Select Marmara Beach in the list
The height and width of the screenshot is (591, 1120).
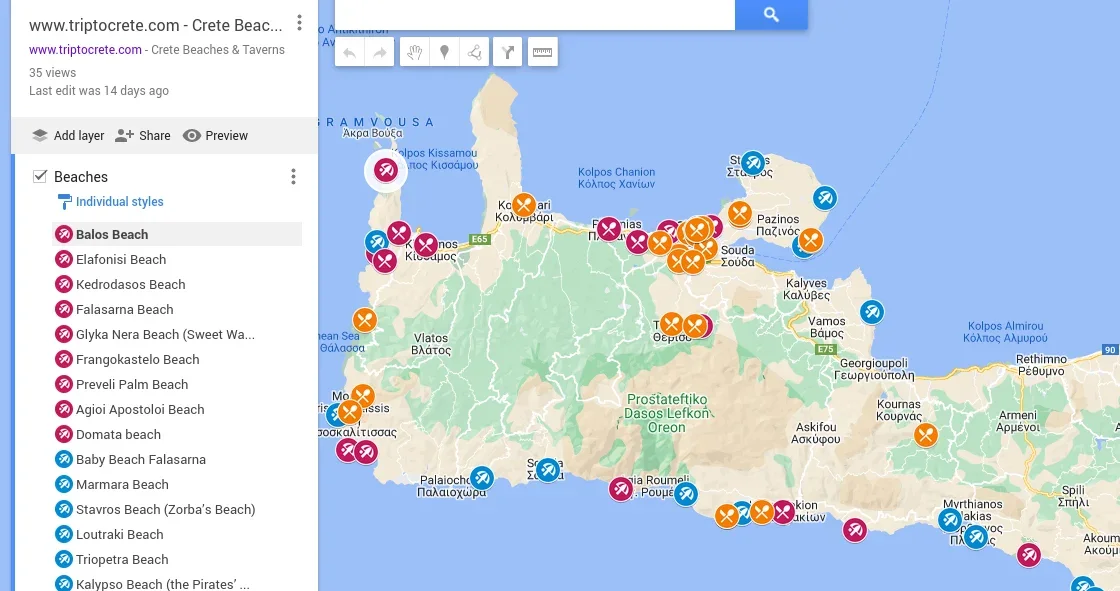pyautogui.click(x=177, y=485)
